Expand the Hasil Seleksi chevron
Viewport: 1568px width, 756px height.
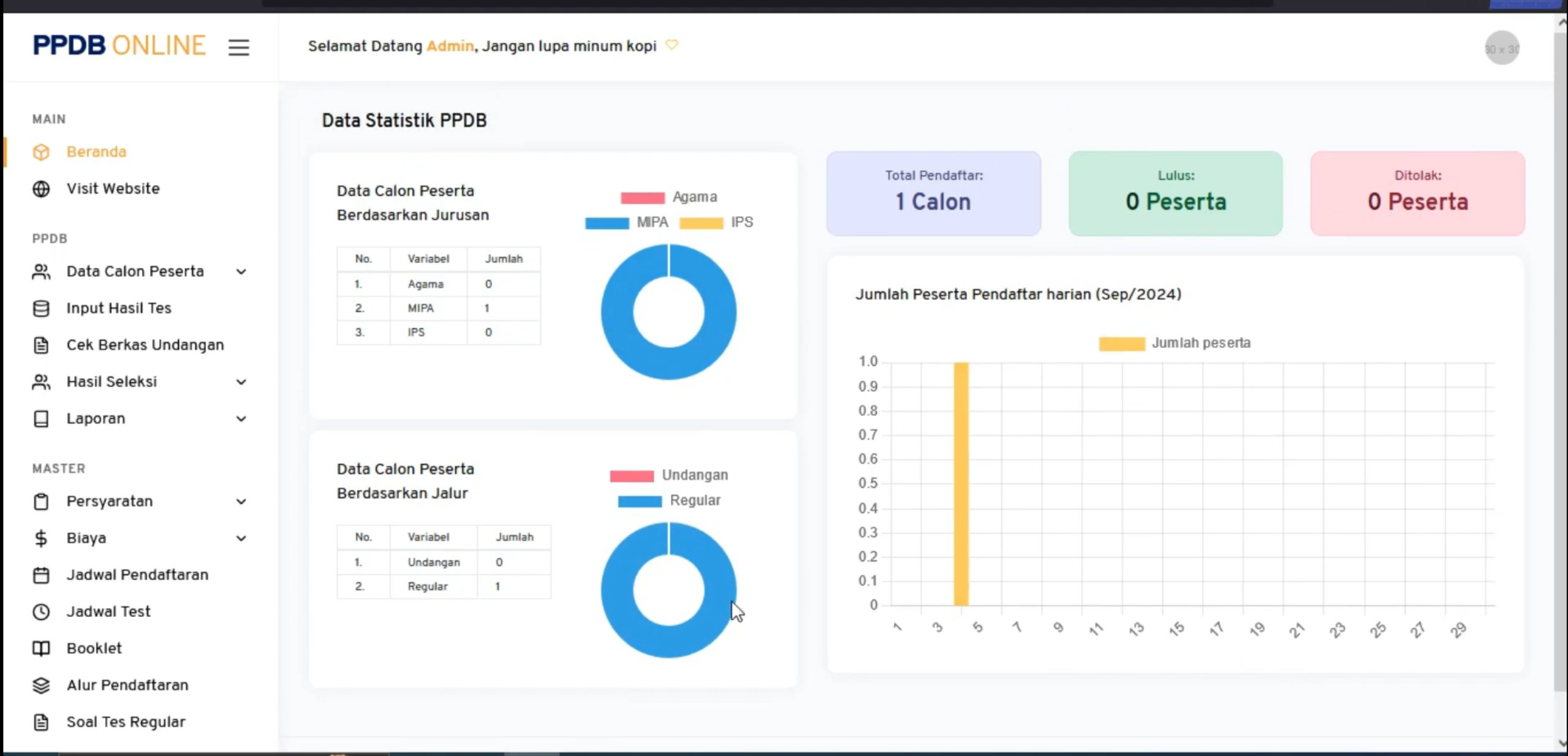(x=241, y=382)
